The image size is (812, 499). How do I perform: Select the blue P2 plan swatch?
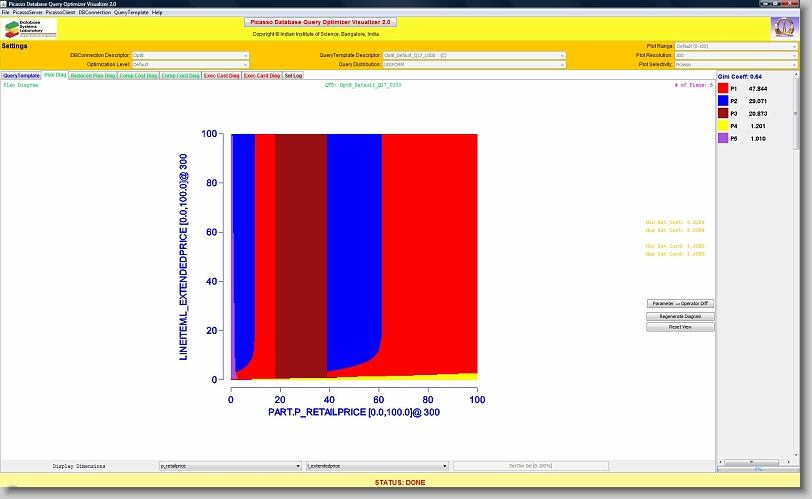pyautogui.click(x=724, y=101)
